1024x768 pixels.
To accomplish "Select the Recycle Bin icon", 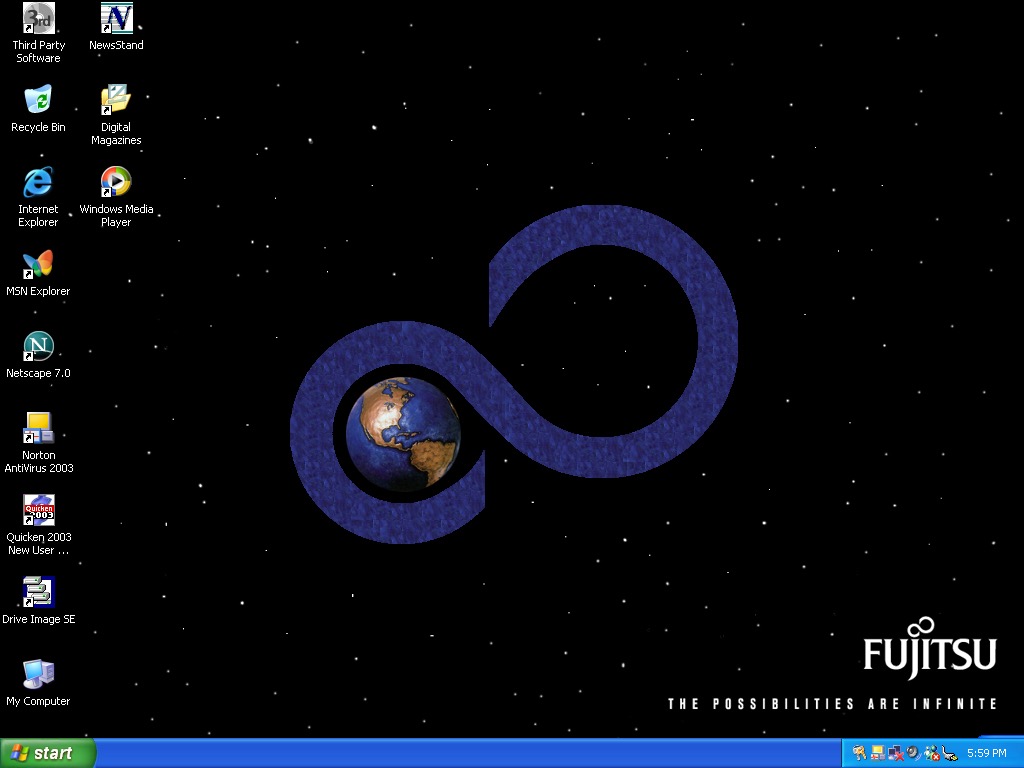I will point(38,100).
